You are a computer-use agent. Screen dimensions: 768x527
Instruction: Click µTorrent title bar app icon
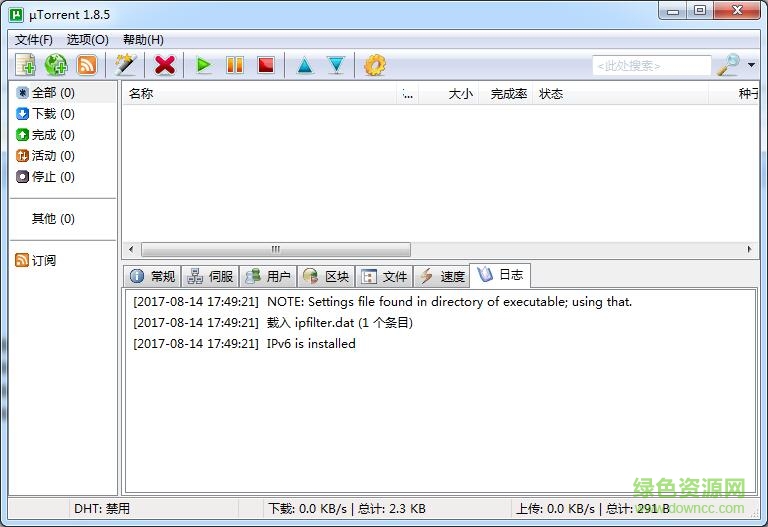coord(16,15)
